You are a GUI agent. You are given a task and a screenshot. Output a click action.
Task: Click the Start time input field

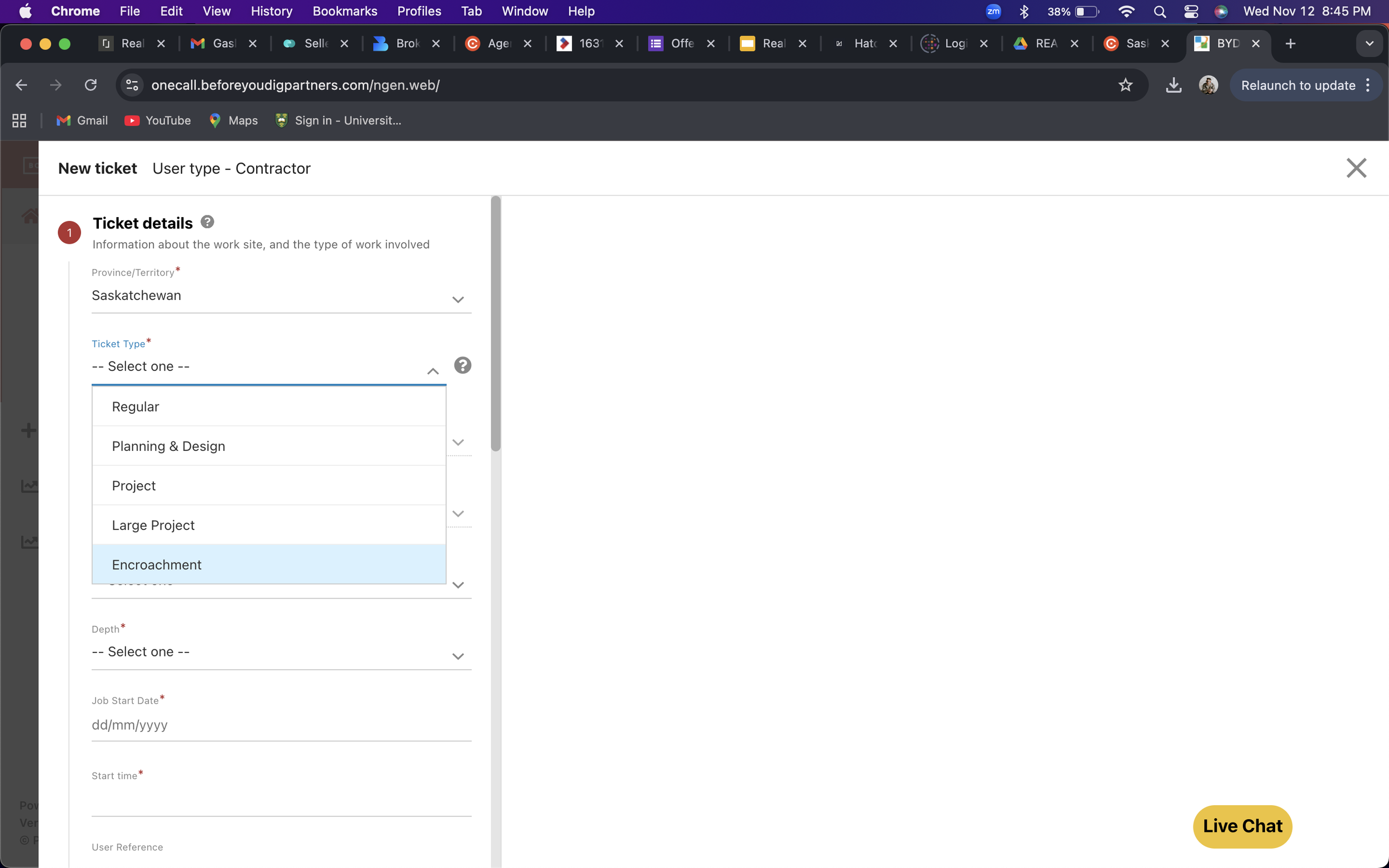[x=281, y=800]
